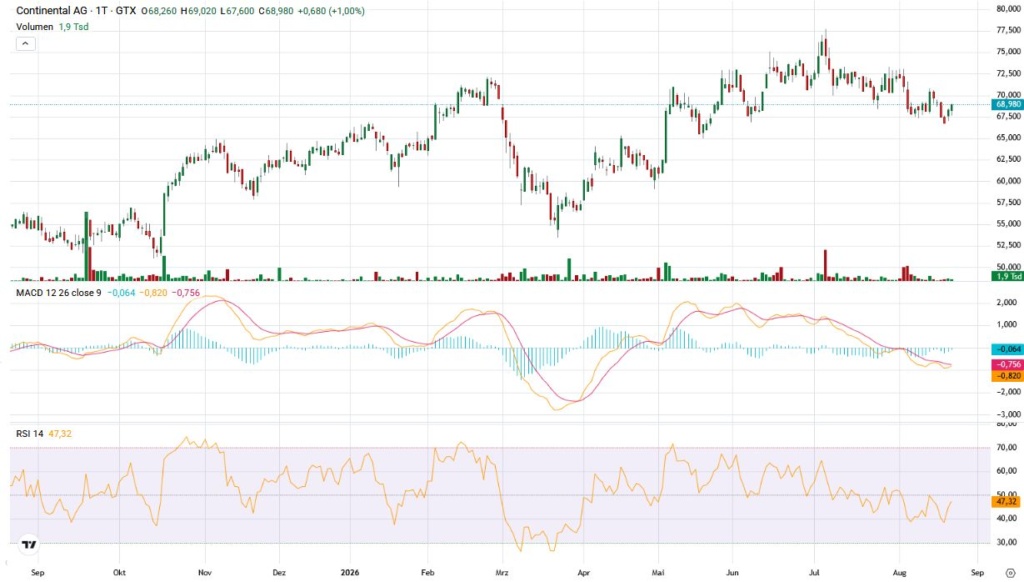Click the legend volume value 1,9 Tsd
Screen dimensions: 1024x582
click(x=74, y=27)
